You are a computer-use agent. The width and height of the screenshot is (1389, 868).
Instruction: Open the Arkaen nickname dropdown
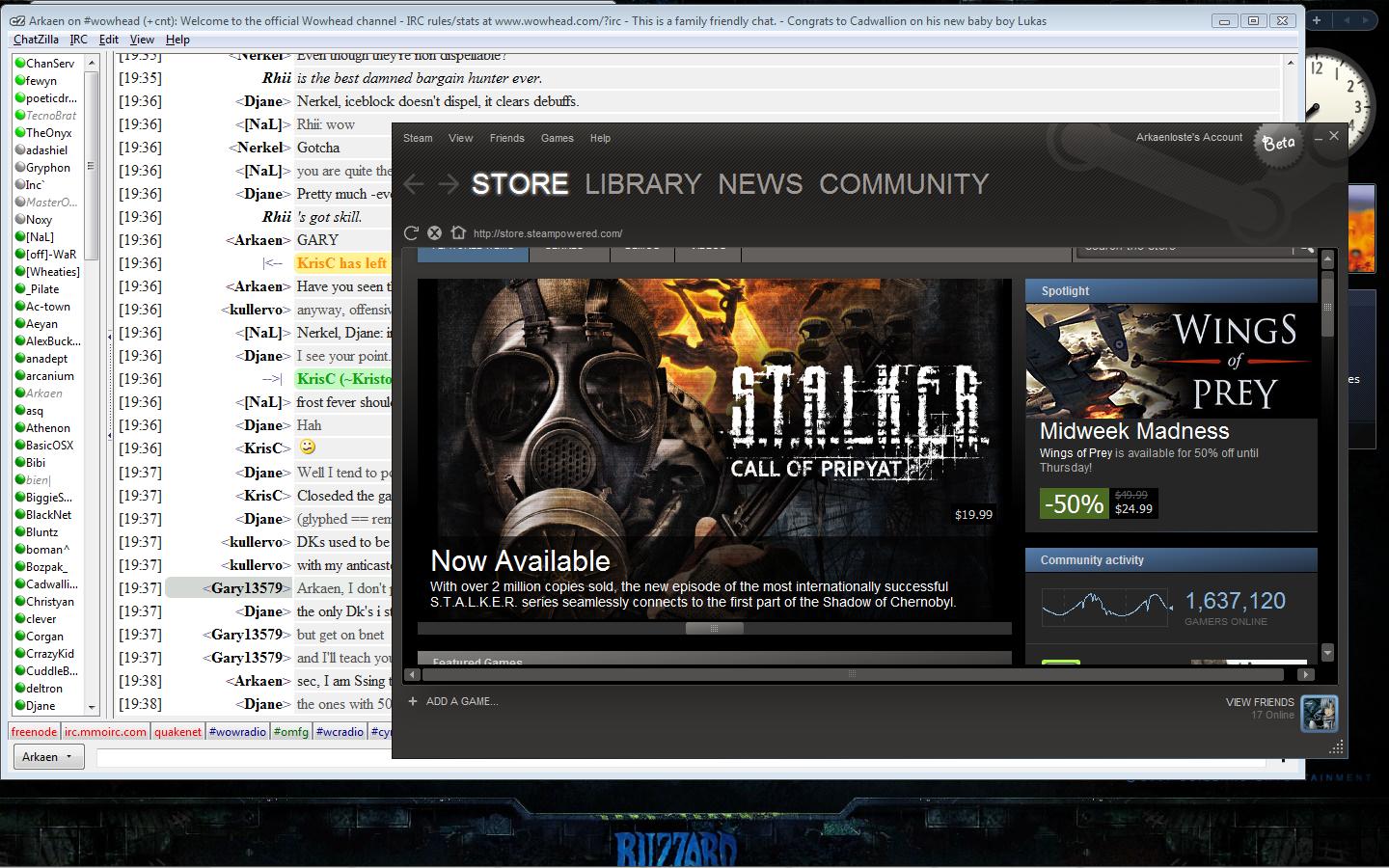(x=47, y=757)
